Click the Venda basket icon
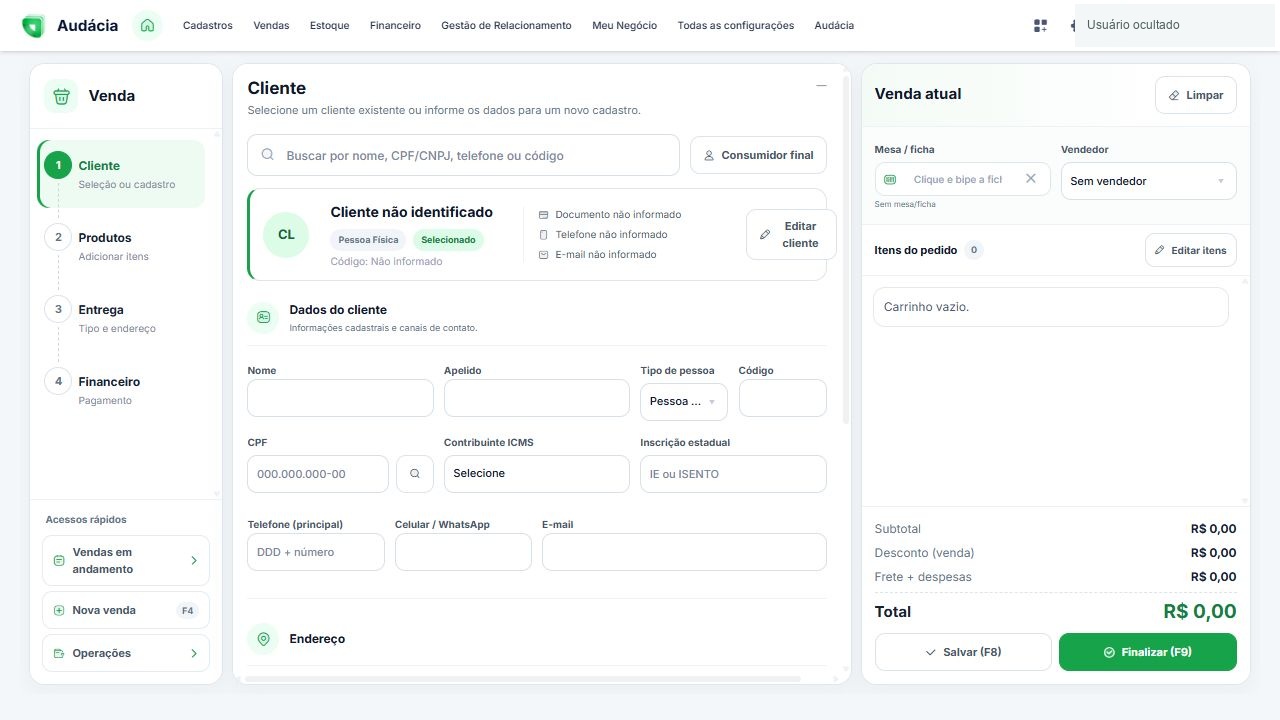The width and height of the screenshot is (1280, 720). (x=61, y=96)
